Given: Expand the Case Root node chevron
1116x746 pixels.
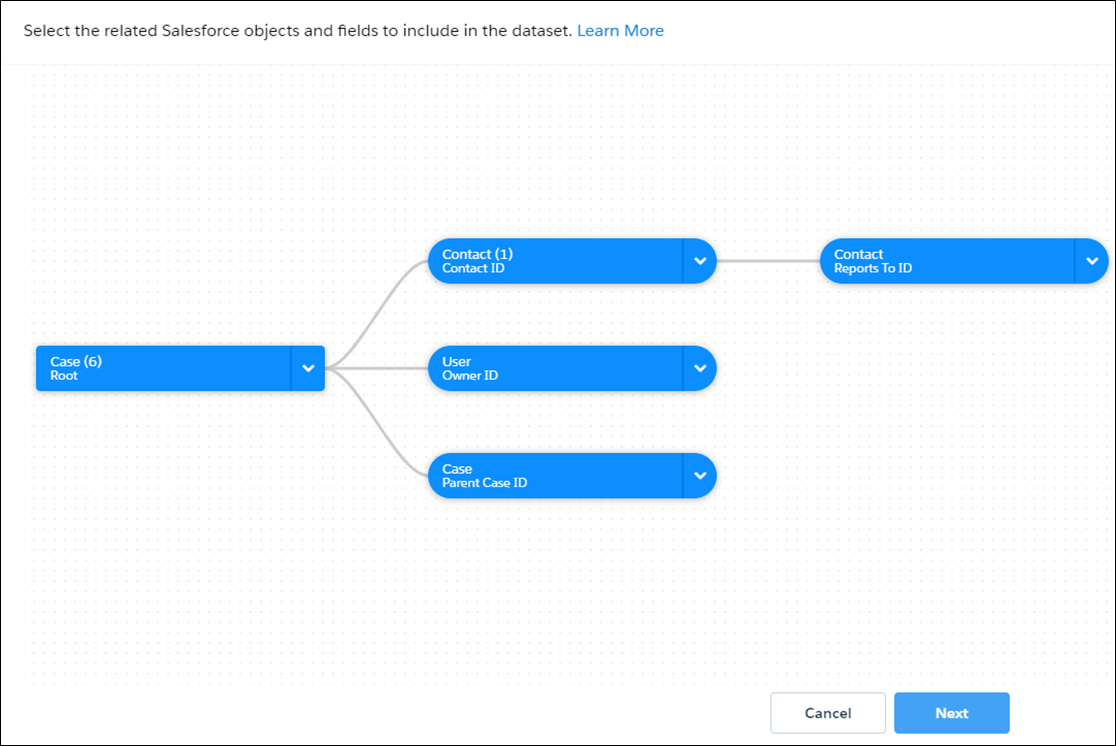Looking at the screenshot, I should (308, 368).
